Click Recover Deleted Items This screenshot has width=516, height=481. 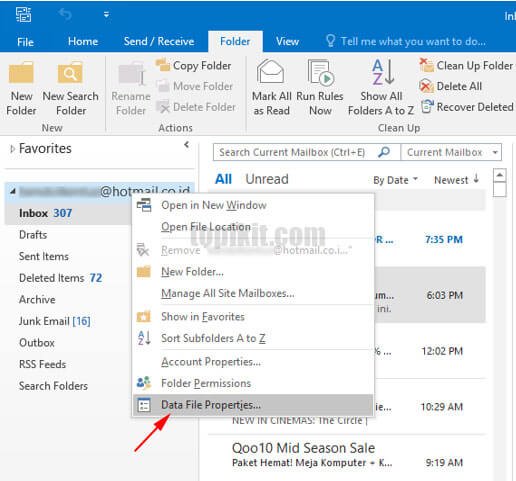point(467,107)
